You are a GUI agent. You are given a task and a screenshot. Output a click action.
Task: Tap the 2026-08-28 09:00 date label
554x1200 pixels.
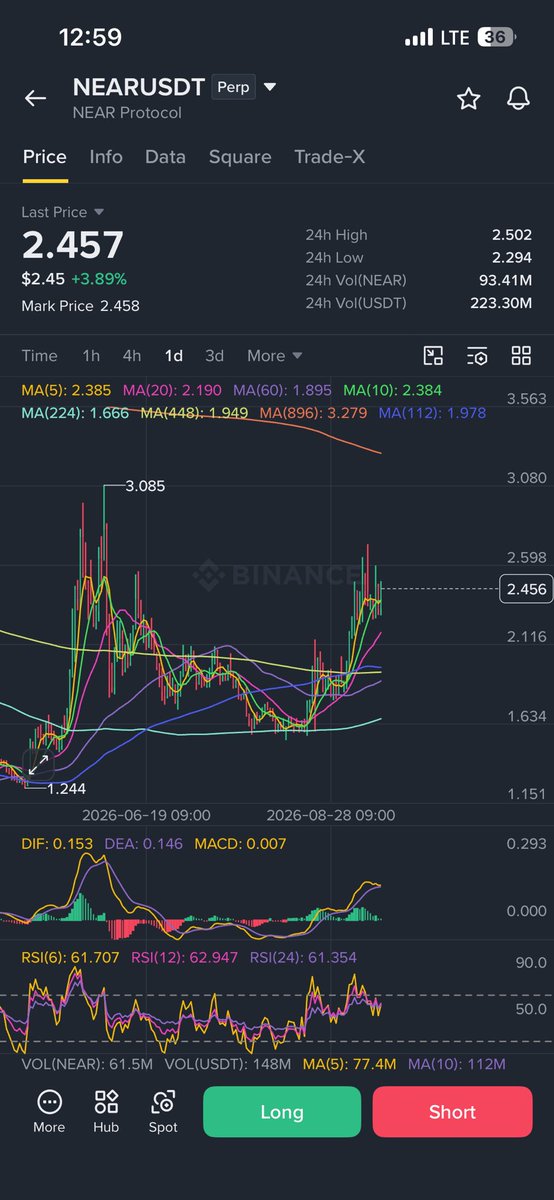click(x=331, y=815)
